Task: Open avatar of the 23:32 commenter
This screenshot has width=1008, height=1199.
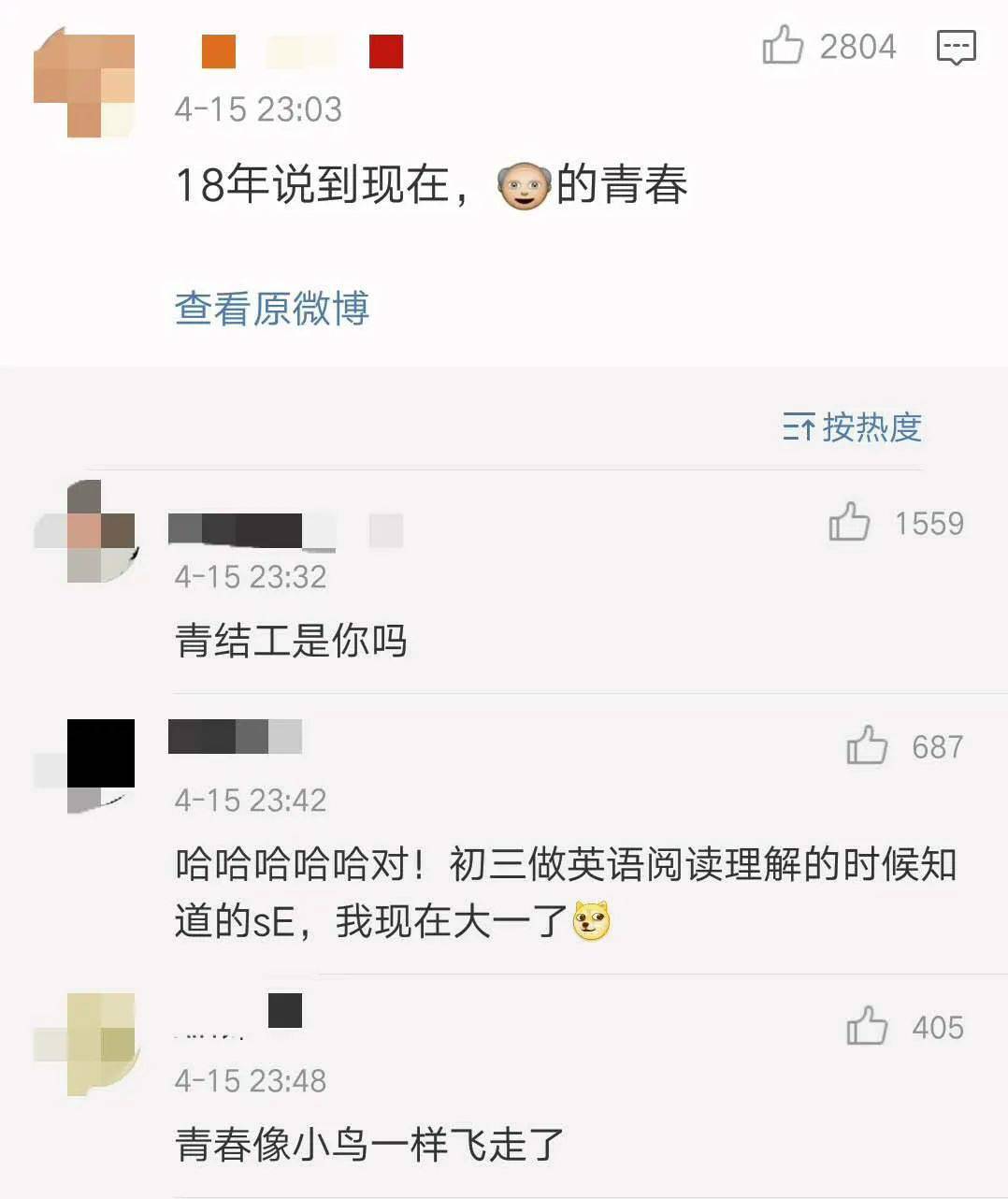Action: [x=85, y=530]
